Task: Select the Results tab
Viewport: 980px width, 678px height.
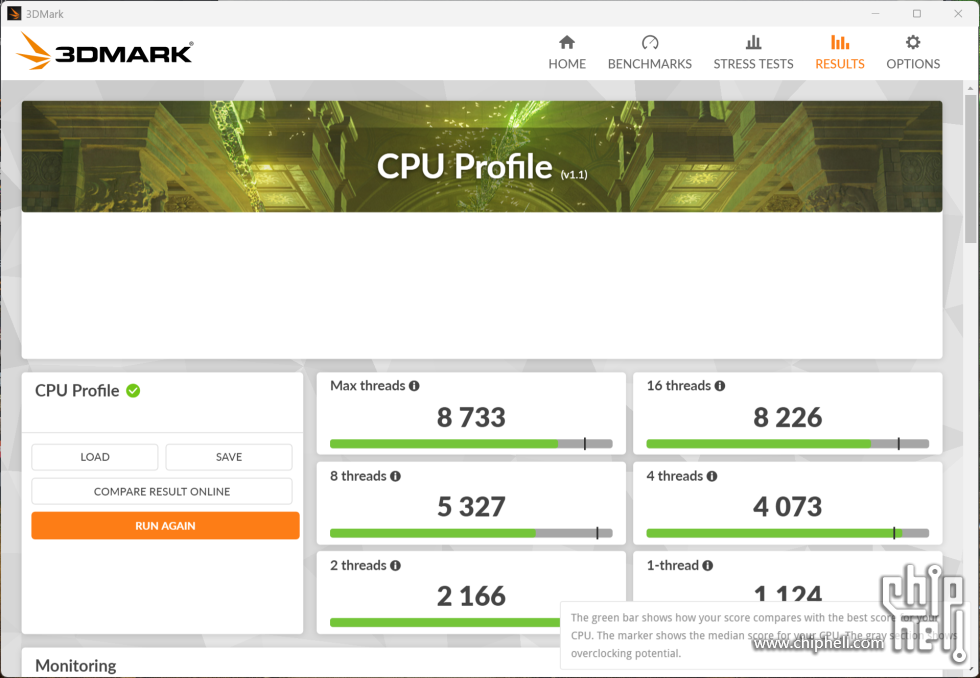Action: tap(839, 52)
